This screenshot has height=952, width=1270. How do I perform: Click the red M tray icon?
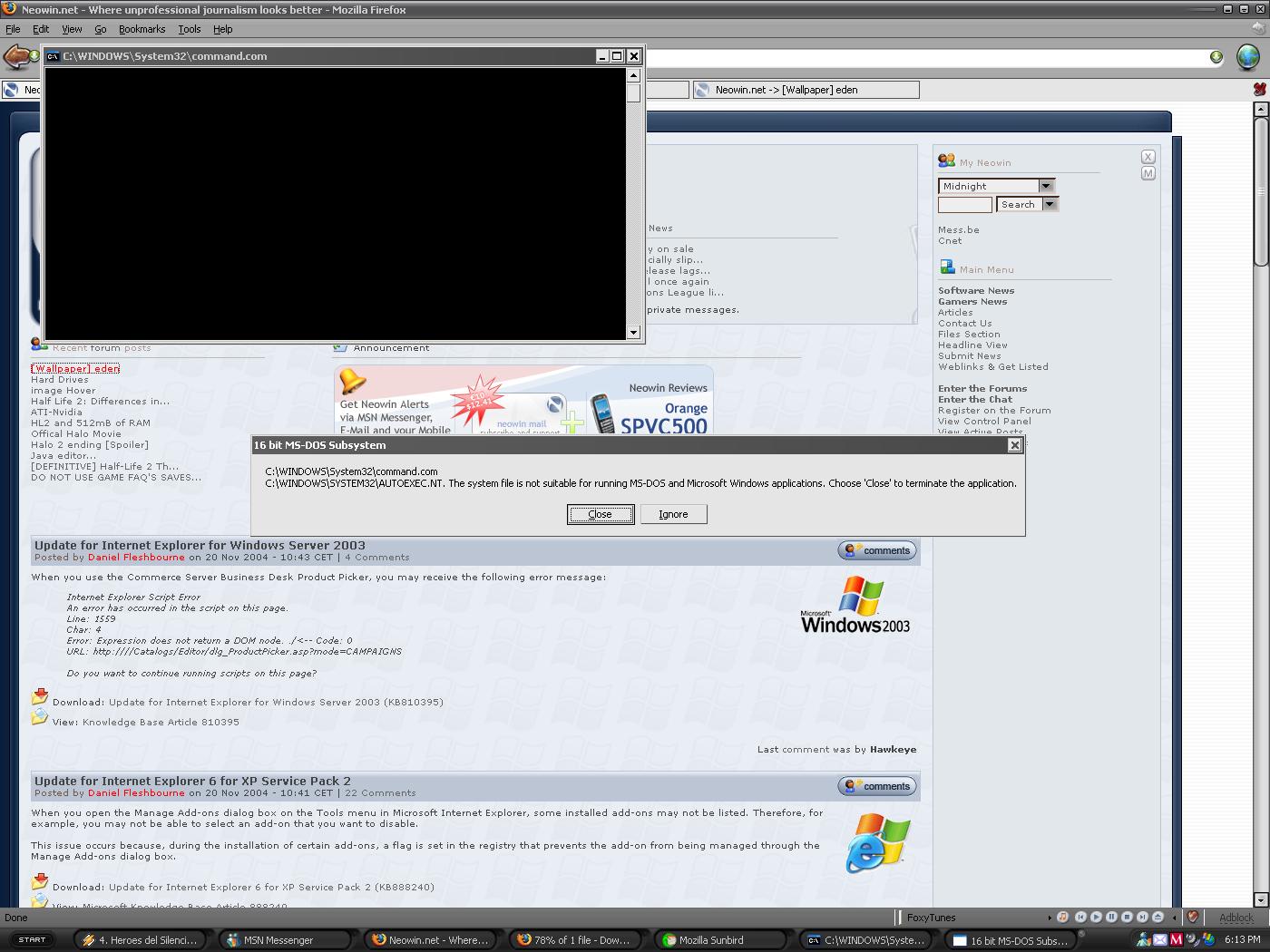(1177, 940)
